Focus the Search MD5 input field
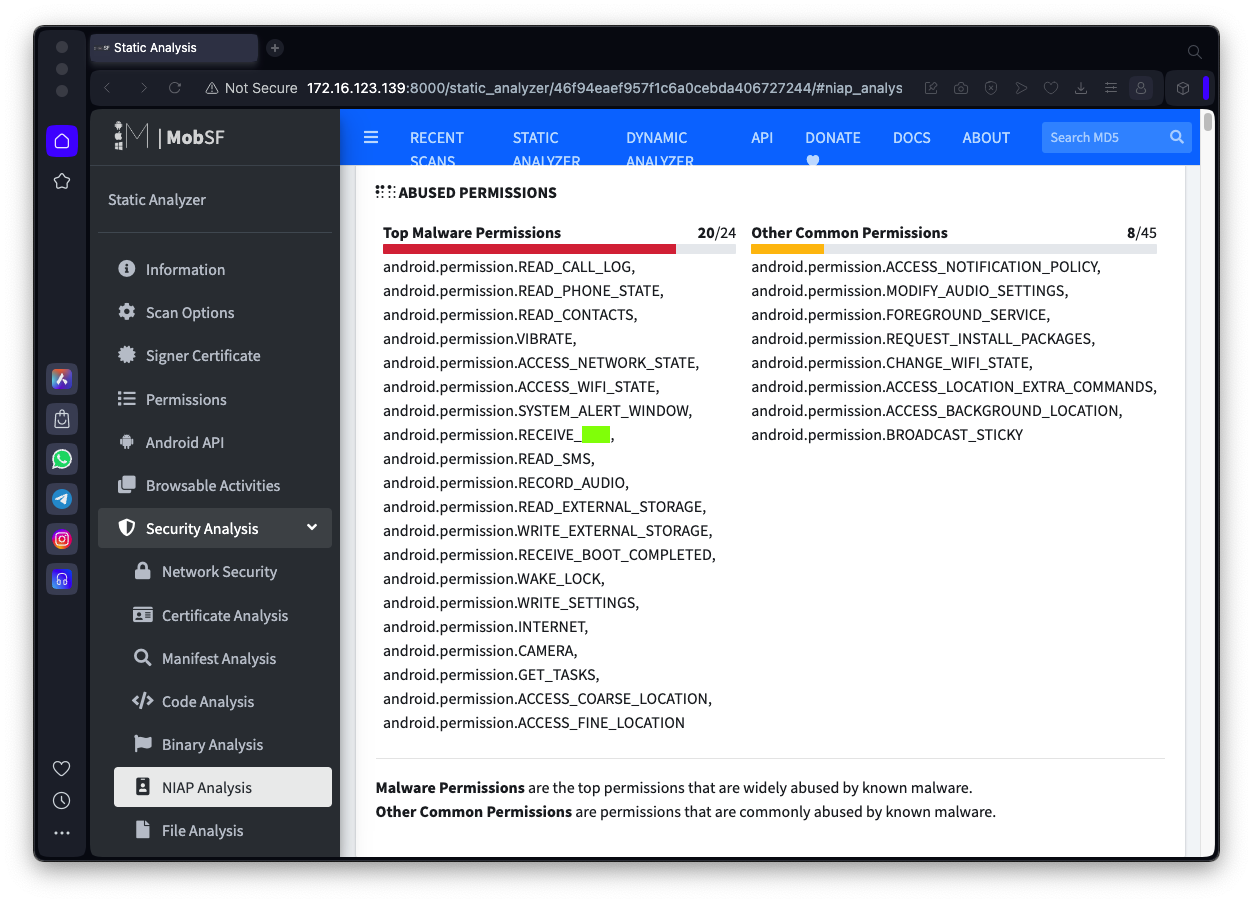 point(1103,137)
